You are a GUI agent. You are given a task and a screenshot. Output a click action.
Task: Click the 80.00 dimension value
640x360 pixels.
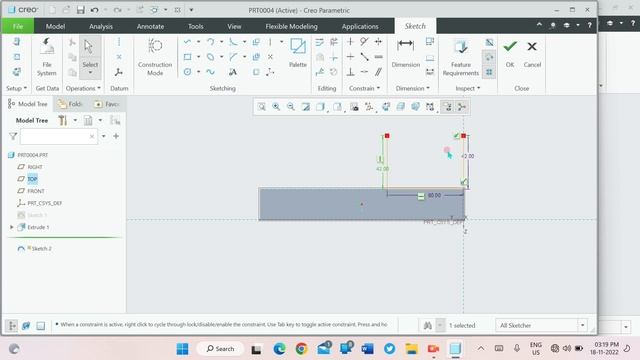click(434, 196)
